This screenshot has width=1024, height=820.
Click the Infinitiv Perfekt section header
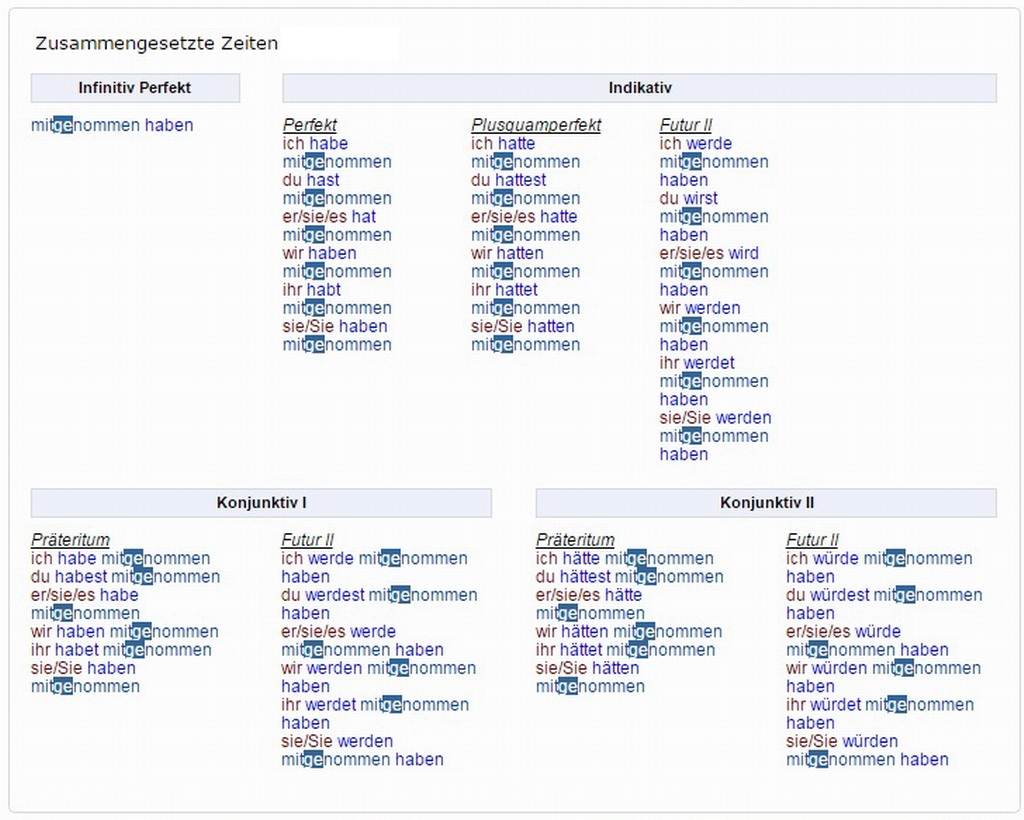(x=135, y=88)
